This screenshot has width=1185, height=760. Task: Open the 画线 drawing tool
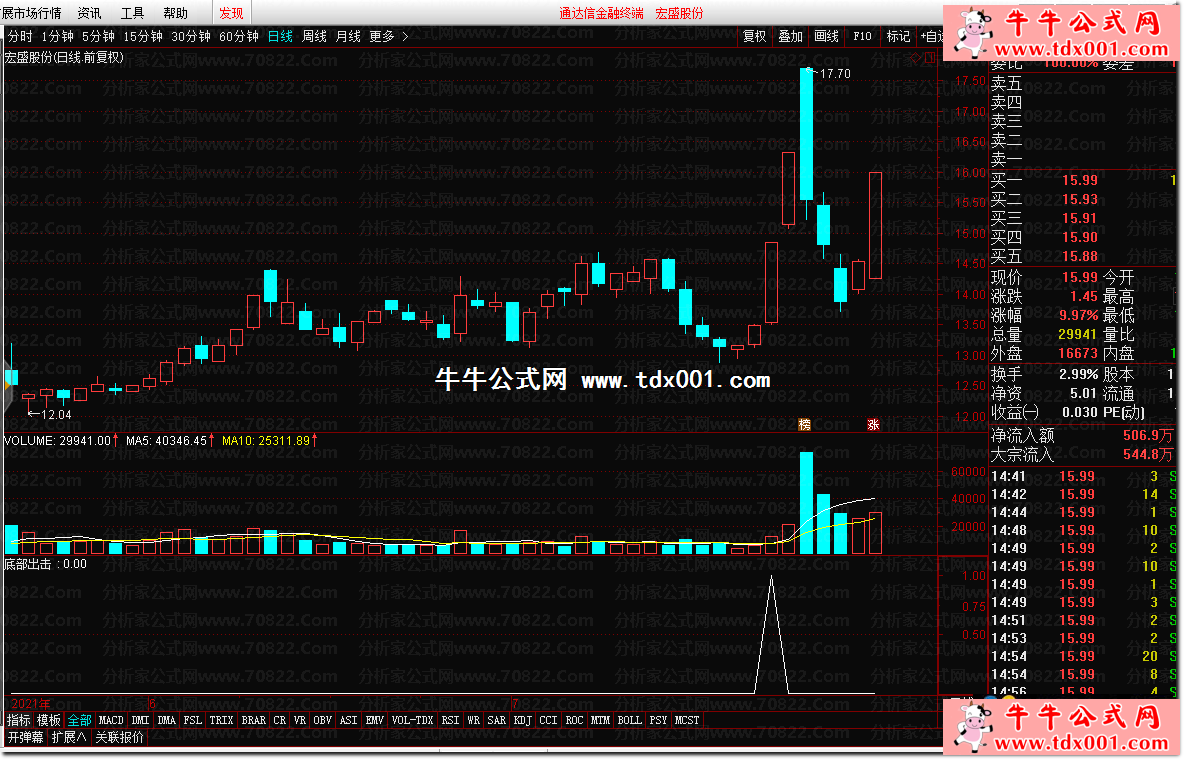pyautogui.click(x=826, y=37)
